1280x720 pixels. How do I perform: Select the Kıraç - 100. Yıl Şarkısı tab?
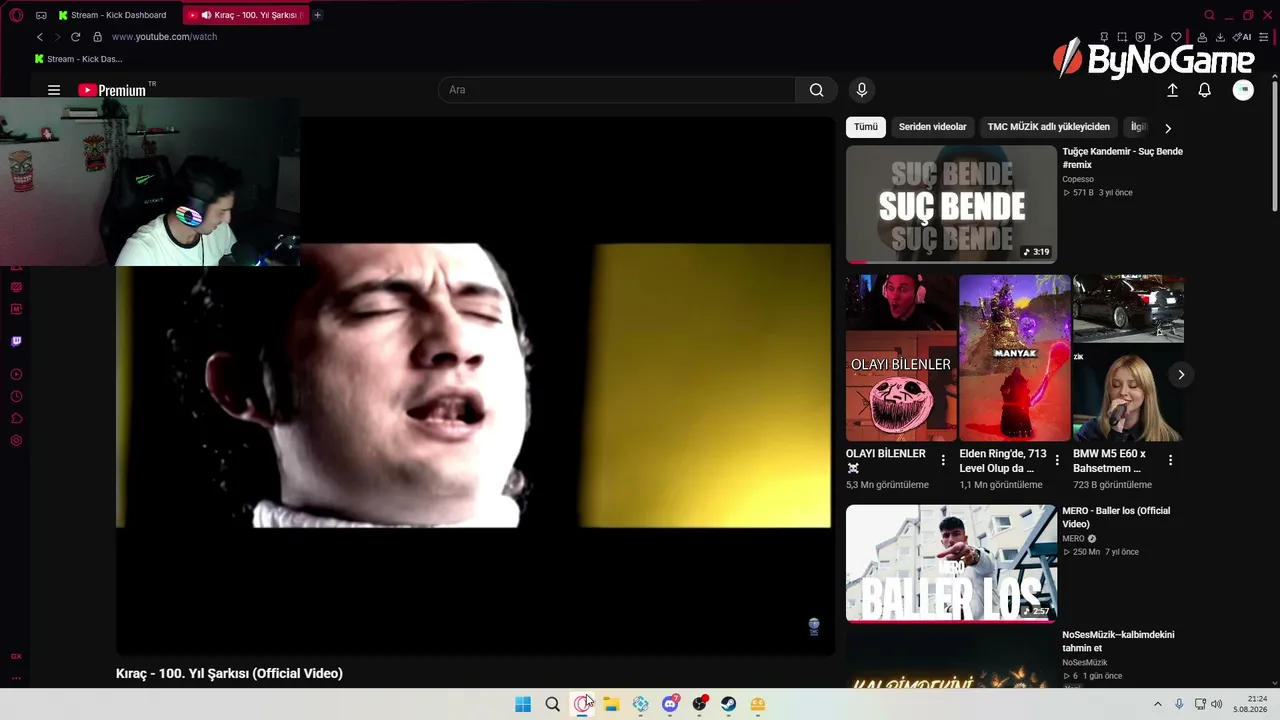click(x=245, y=15)
